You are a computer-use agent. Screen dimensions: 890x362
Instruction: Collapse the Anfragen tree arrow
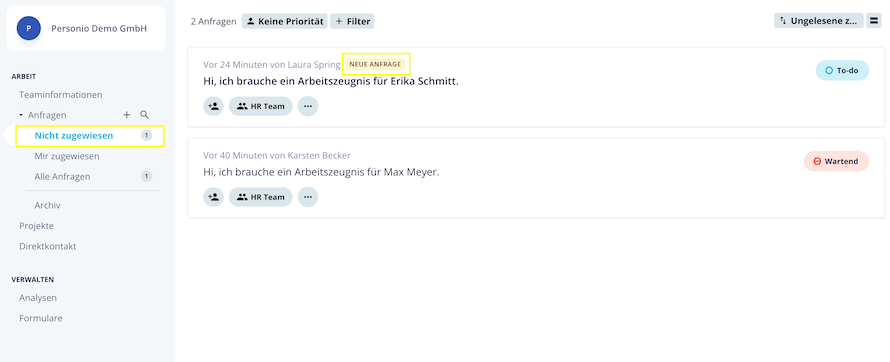21,115
